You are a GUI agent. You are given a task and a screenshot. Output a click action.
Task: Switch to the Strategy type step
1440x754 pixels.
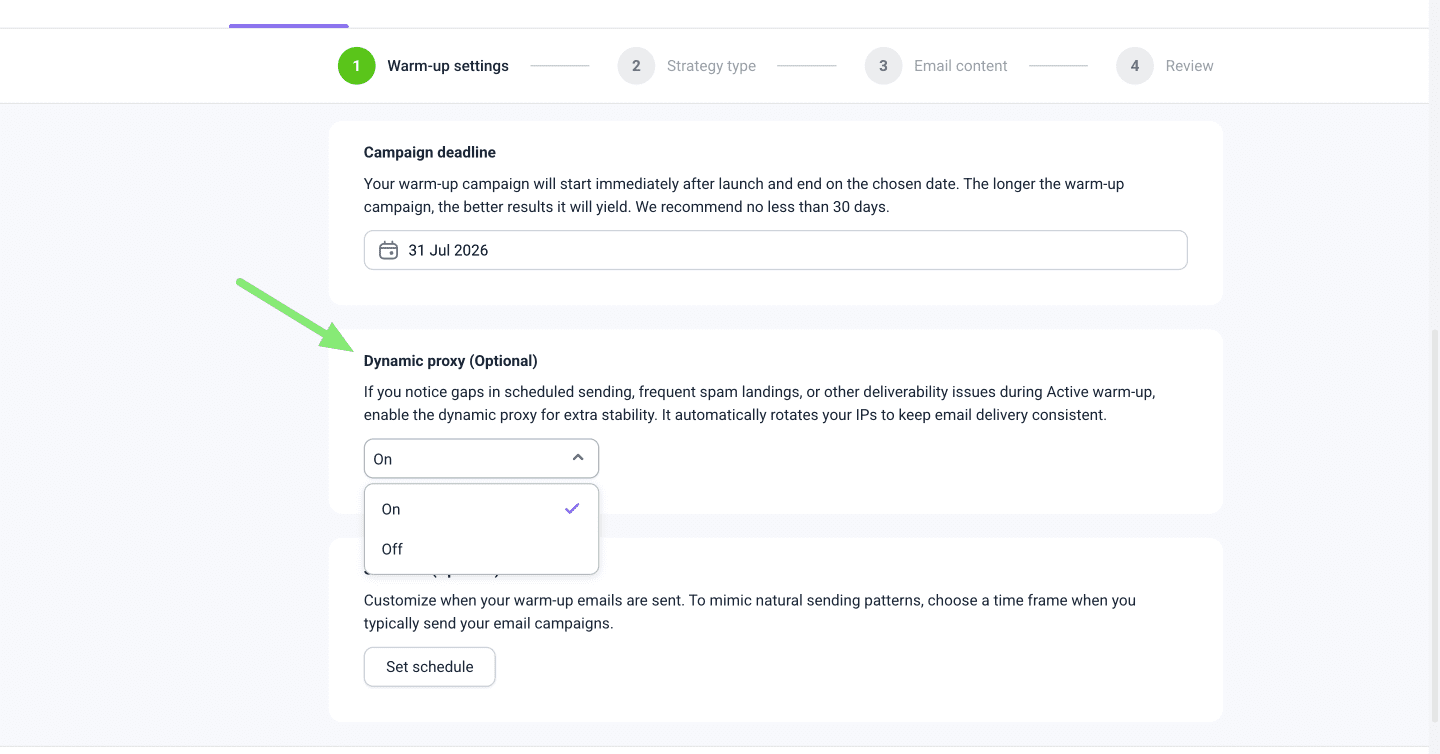click(x=711, y=66)
